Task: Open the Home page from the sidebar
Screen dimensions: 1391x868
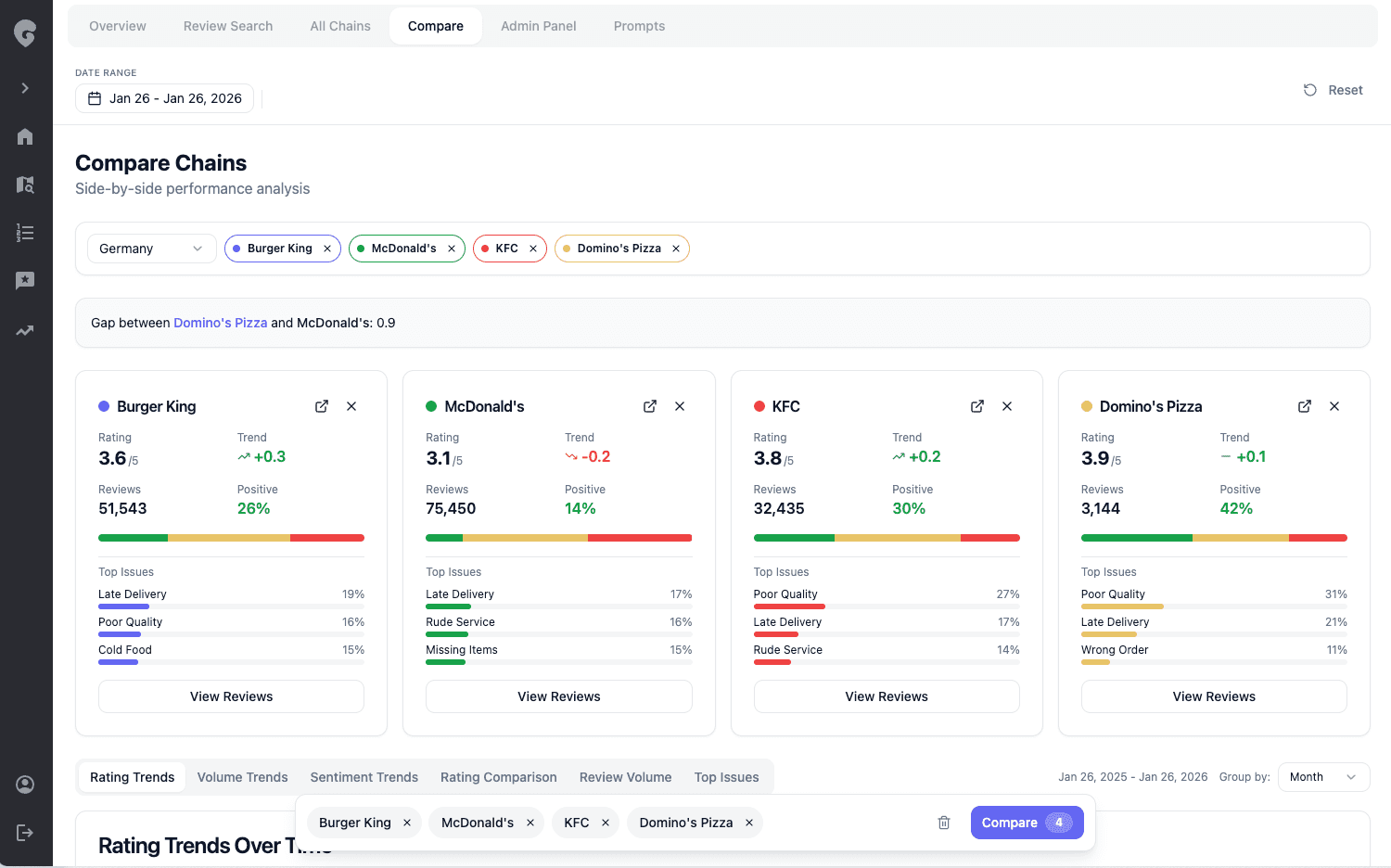Action: [25, 136]
